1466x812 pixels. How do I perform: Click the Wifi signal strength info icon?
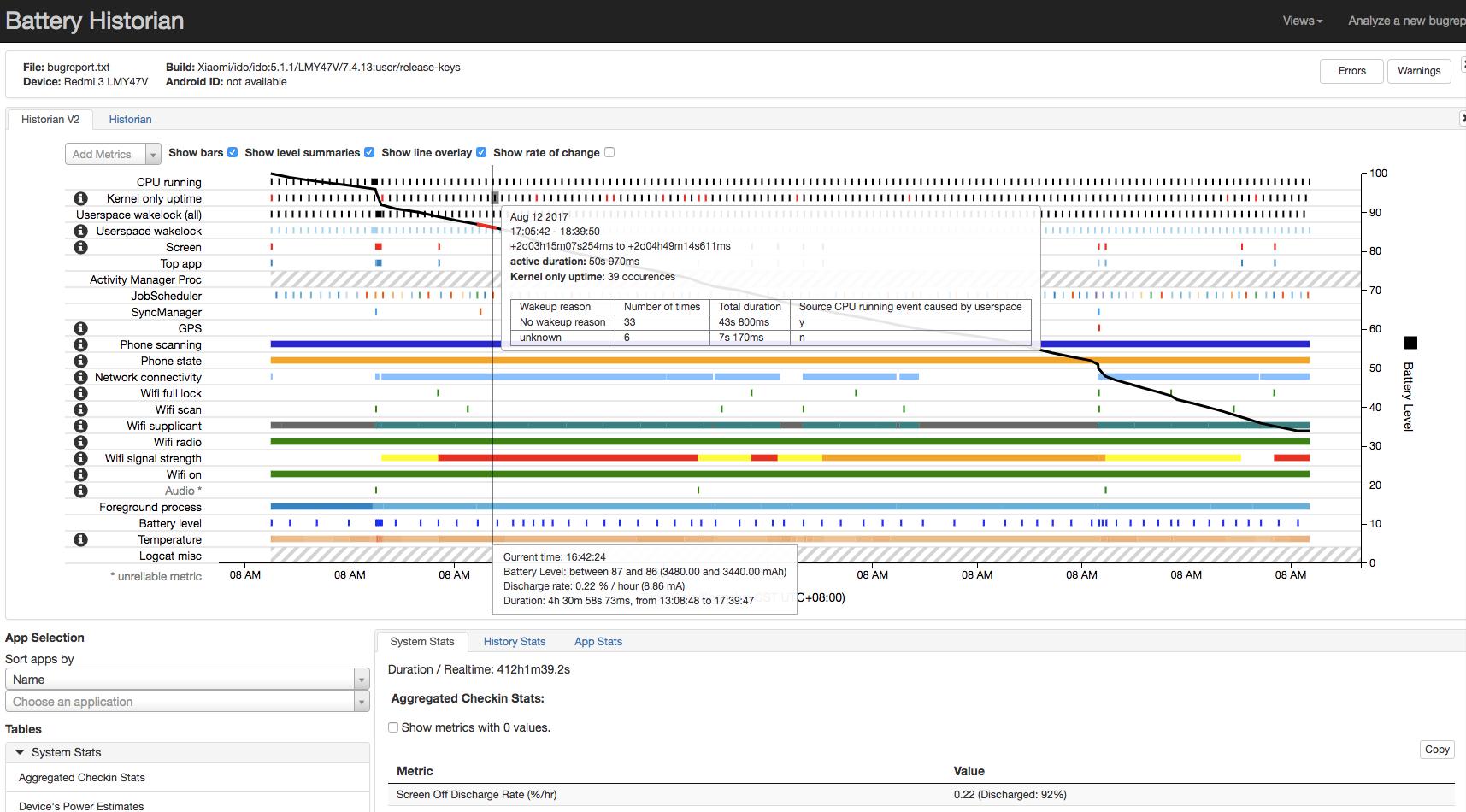[80, 458]
